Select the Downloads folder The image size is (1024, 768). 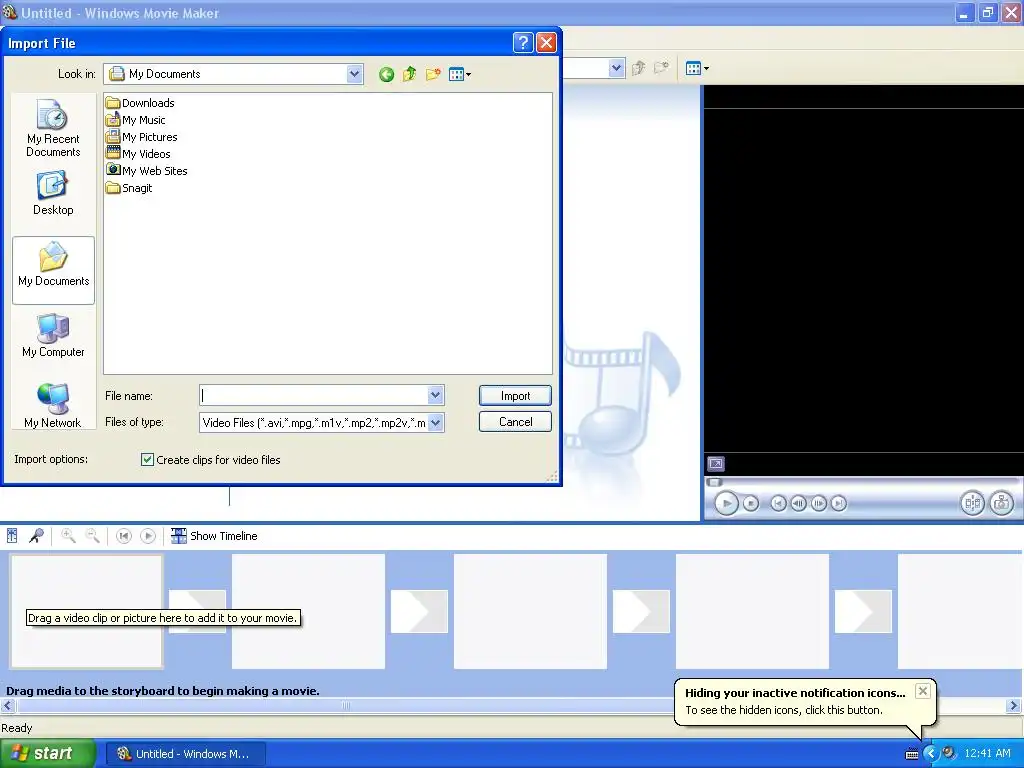[x=140, y=103]
